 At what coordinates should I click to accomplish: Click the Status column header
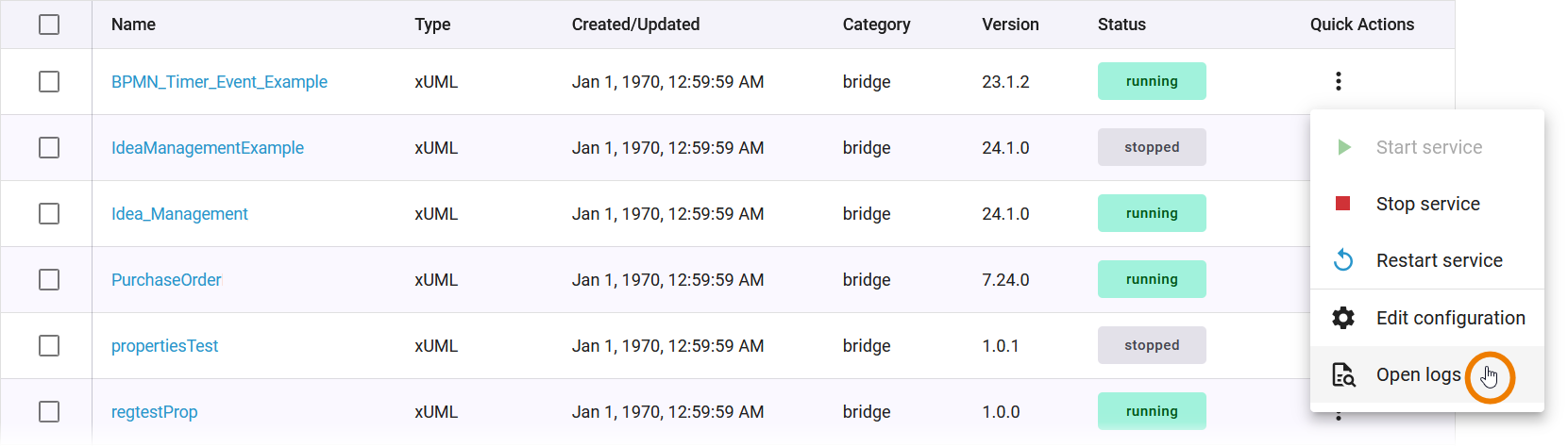click(x=1121, y=25)
